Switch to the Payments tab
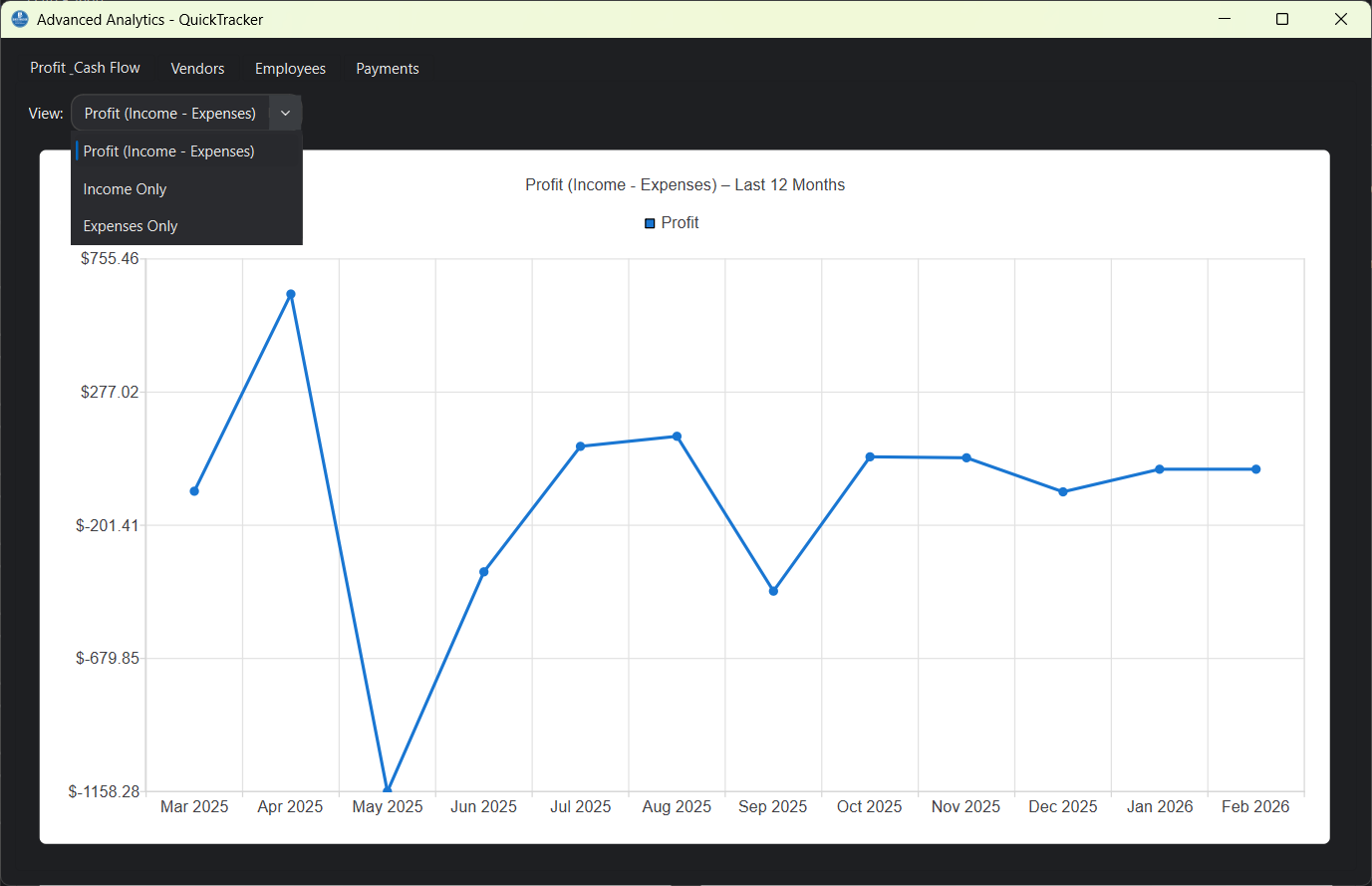The width and height of the screenshot is (1372, 886). (x=387, y=68)
